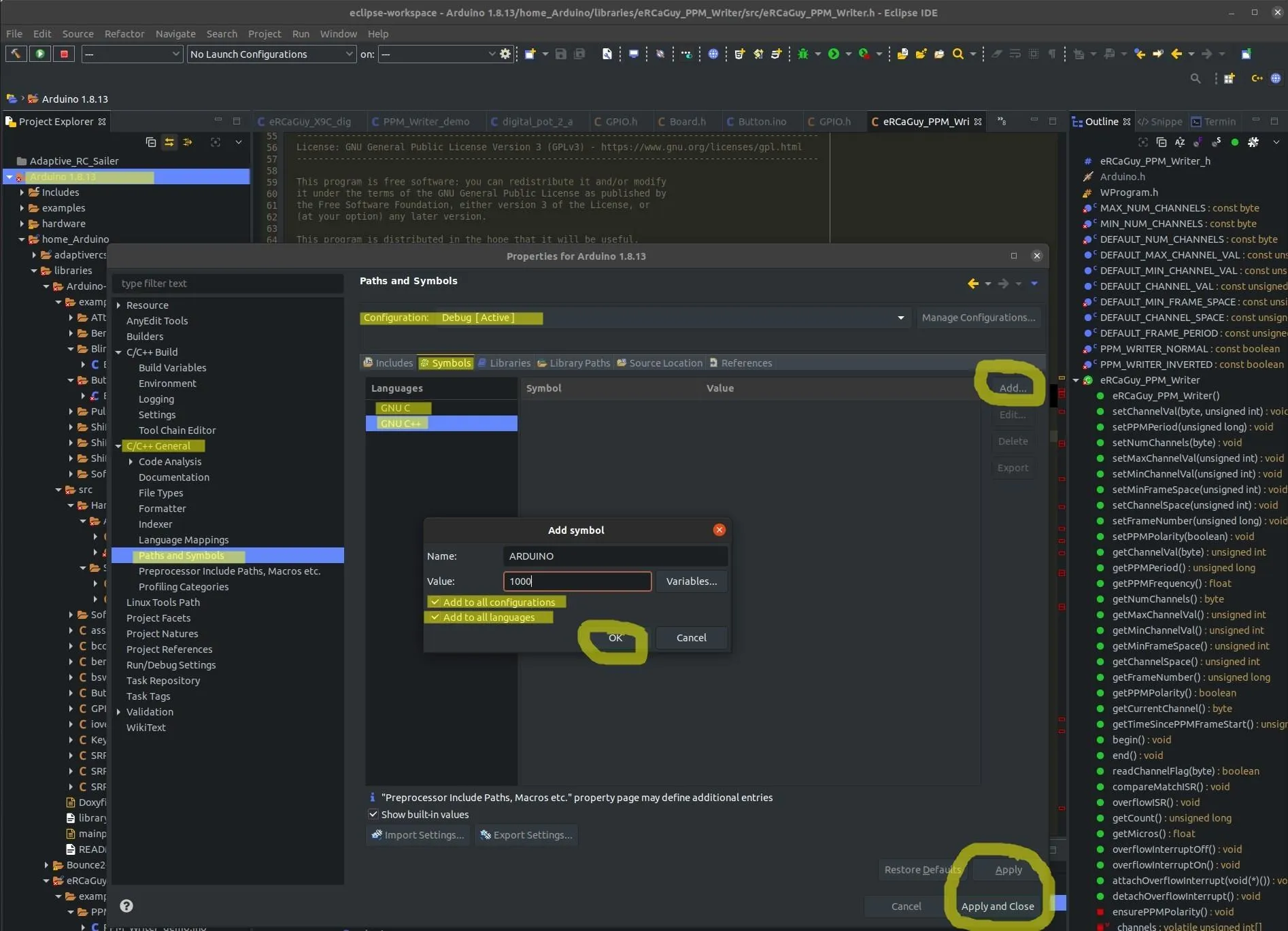
Task: Click the round green Run icon in main toolbar
Action: pos(834,54)
